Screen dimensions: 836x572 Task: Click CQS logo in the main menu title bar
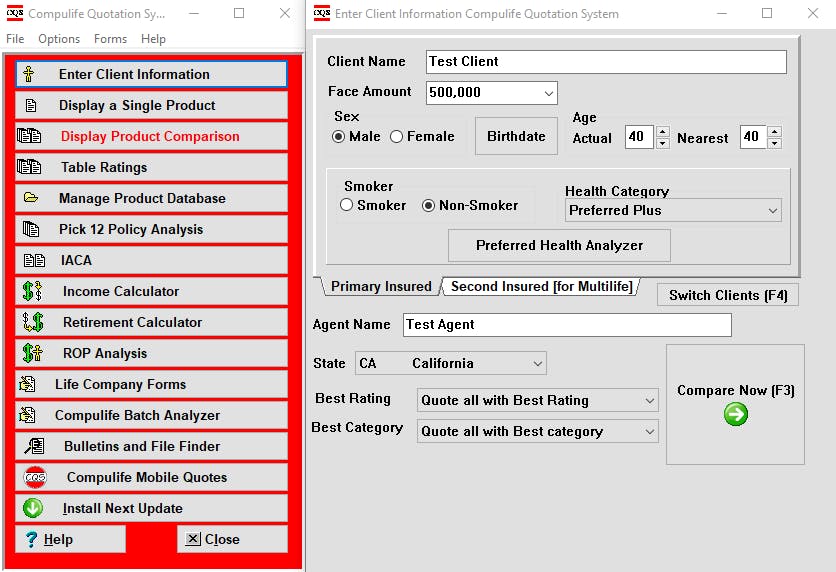pyautogui.click(x=14, y=13)
